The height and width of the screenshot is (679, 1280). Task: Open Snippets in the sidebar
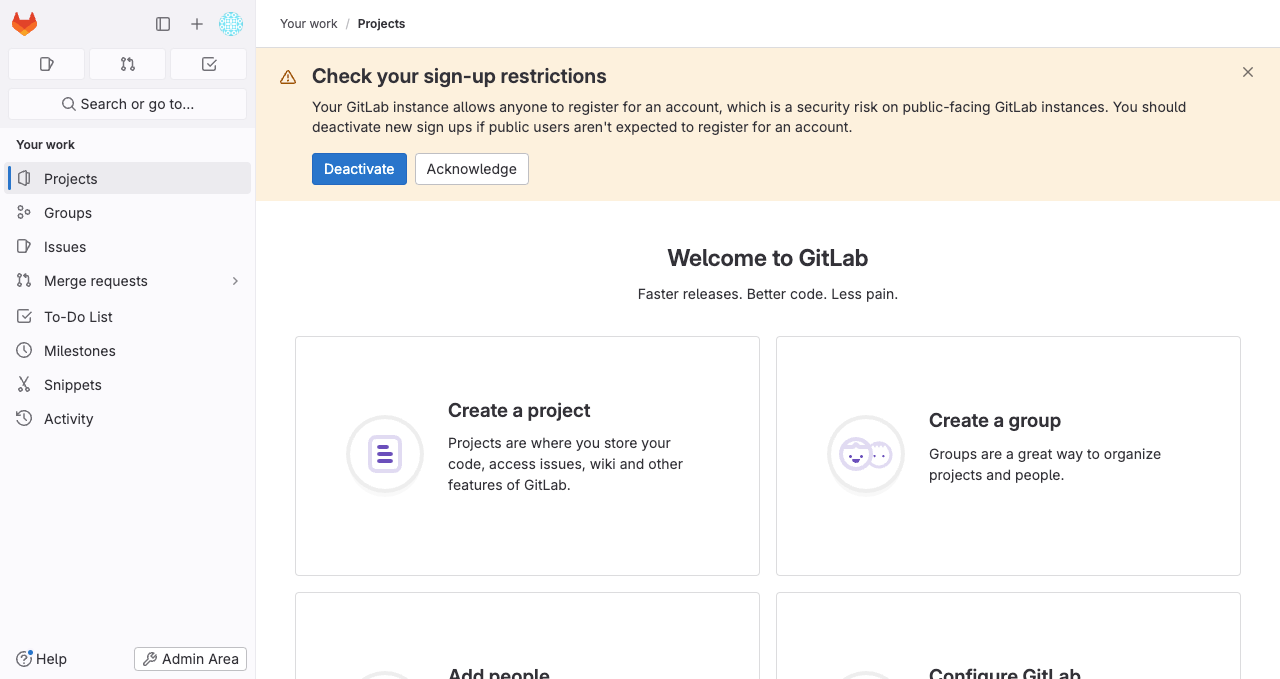[x=128, y=385]
